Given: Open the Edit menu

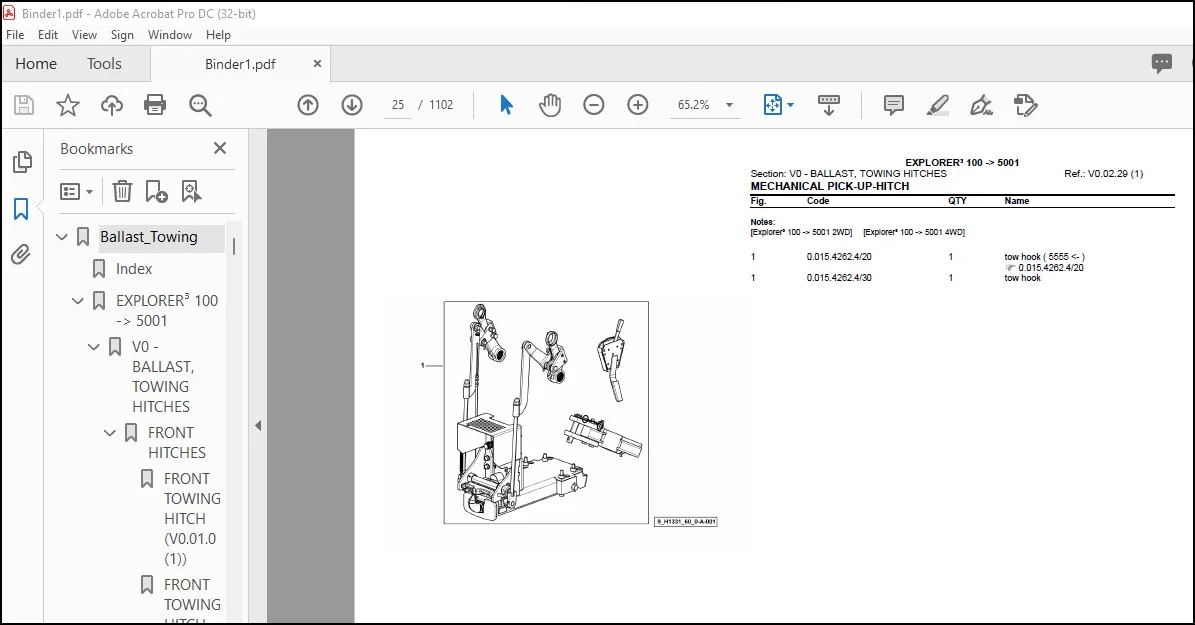Looking at the screenshot, I should [x=48, y=35].
